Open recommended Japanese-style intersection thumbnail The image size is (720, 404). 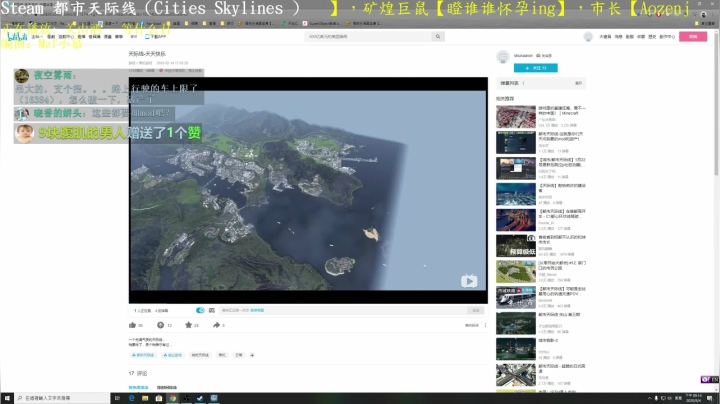[516, 375]
